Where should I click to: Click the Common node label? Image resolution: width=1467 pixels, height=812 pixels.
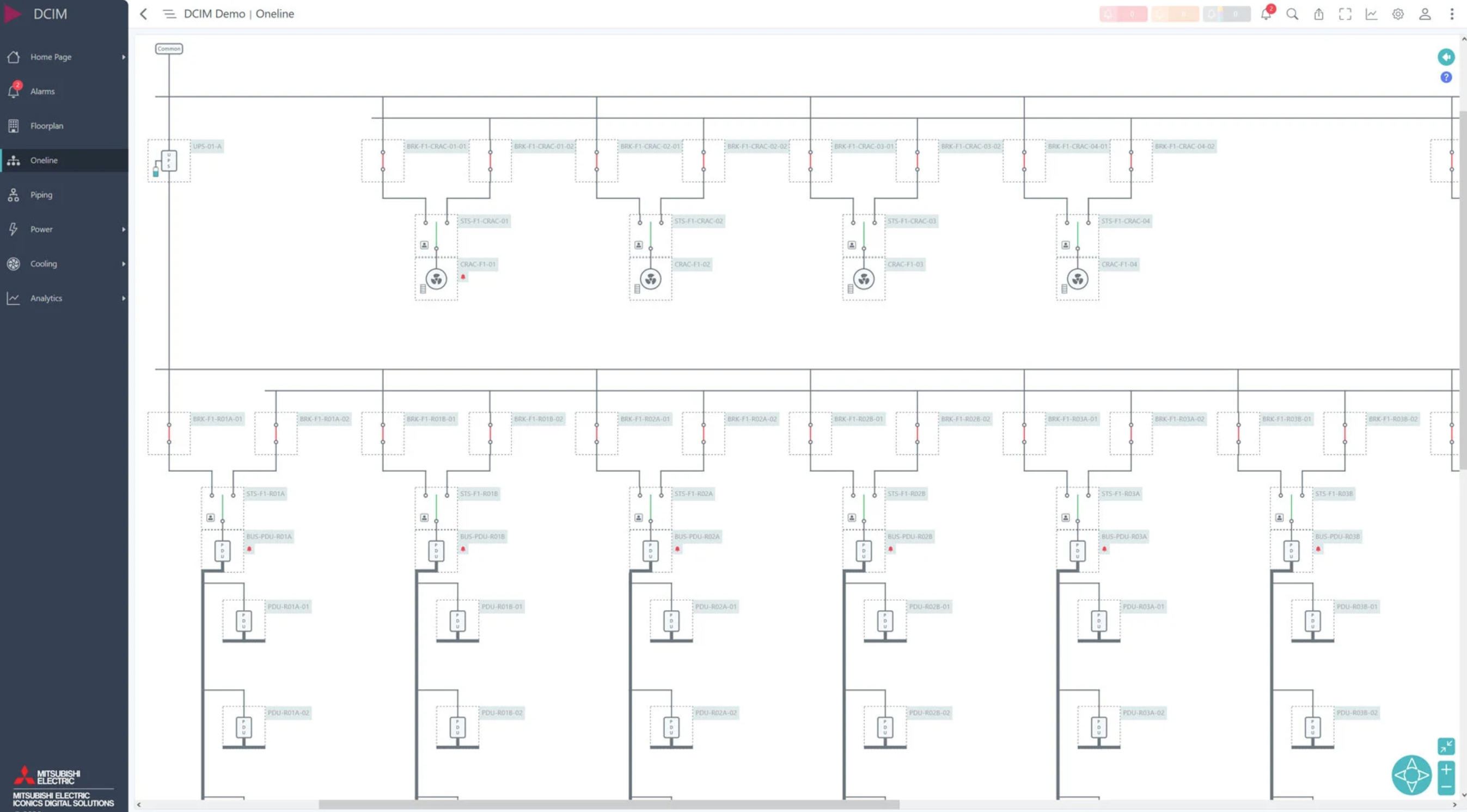pyautogui.click(x=169, y=49)
